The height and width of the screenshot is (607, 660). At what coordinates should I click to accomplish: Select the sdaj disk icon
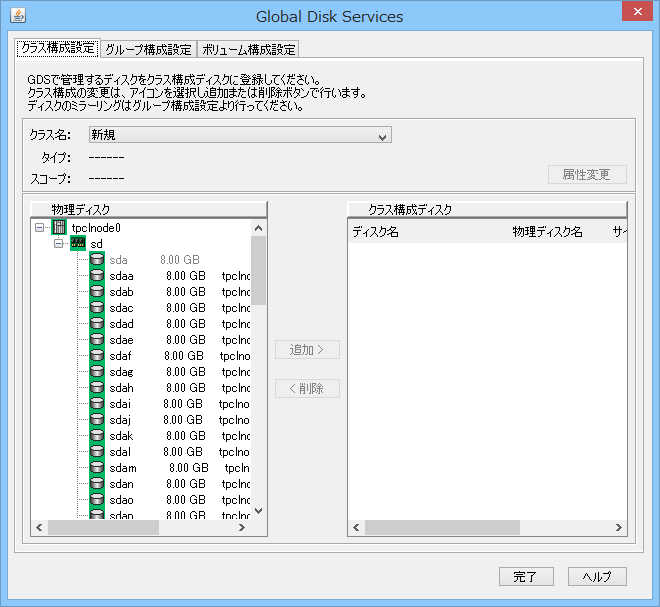[x=97, y=419]
